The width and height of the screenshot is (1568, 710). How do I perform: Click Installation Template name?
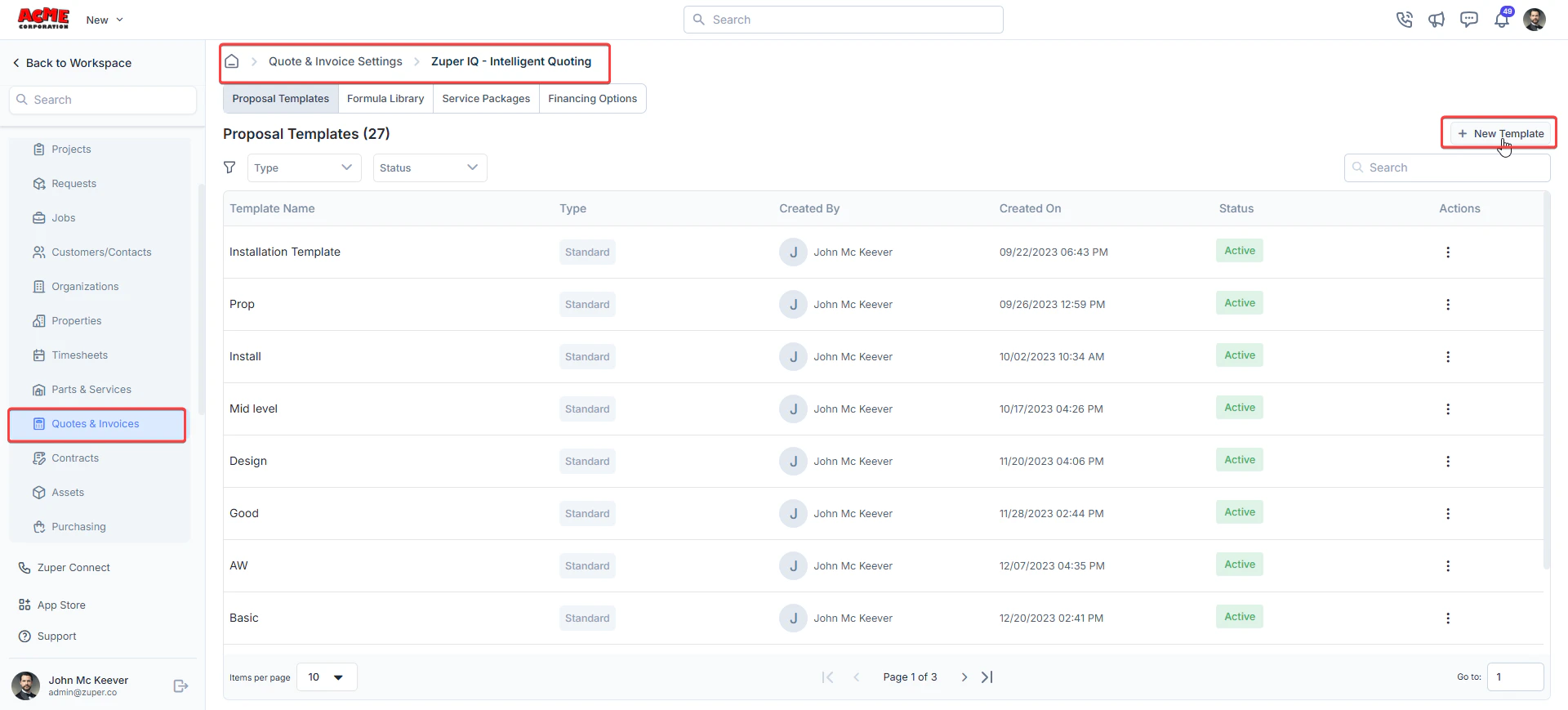[285, 252]
